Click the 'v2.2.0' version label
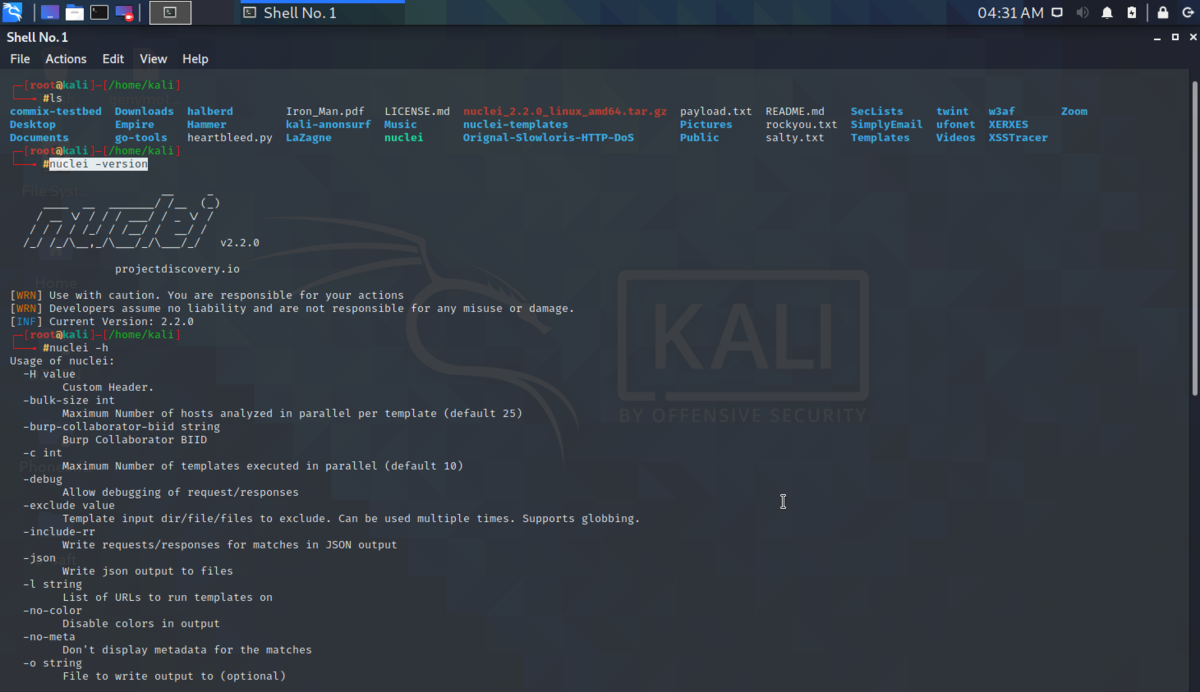1200x692 pixels. point(240,242)
